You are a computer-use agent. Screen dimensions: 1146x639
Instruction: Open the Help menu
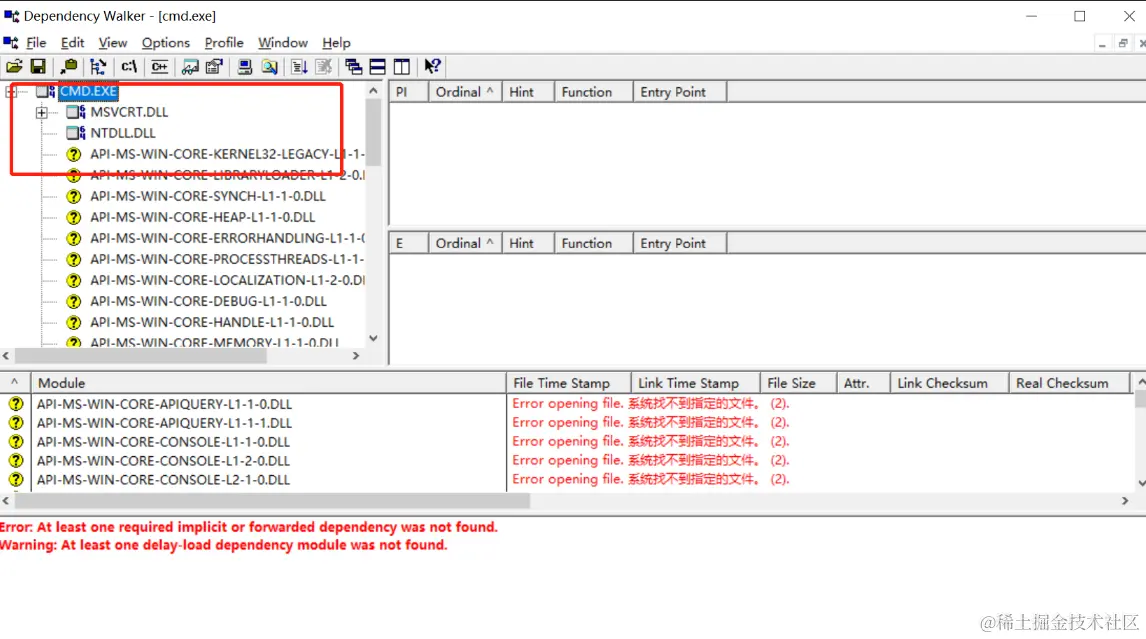pyautogui.click(x=336, y=42)
